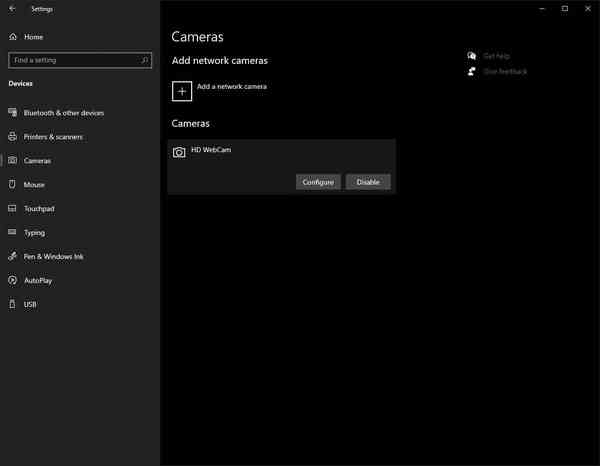Select the Pen & Windows Ink icon
Screen dimensions: 600x466
[12, 256]
